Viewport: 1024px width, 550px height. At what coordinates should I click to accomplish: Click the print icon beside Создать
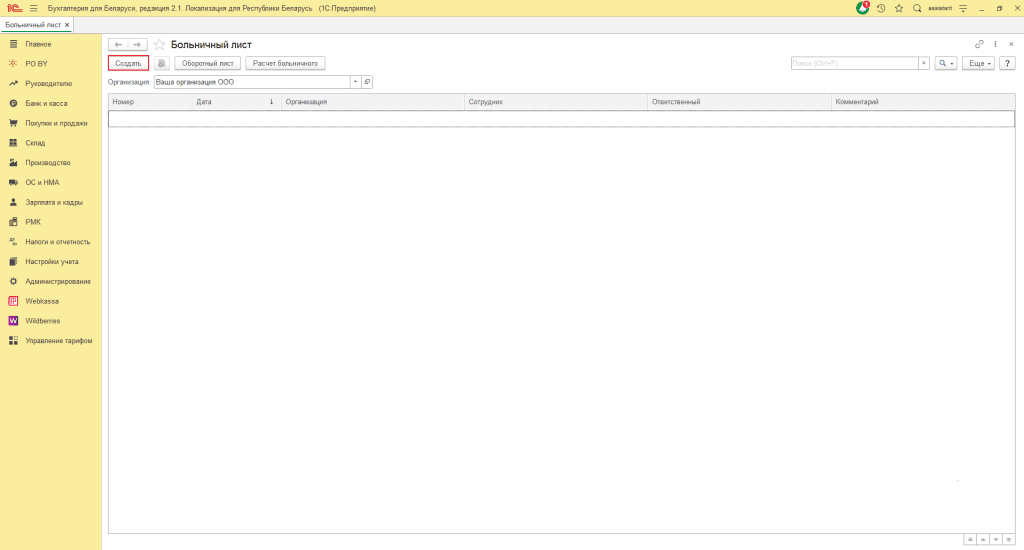pos(162,63)
